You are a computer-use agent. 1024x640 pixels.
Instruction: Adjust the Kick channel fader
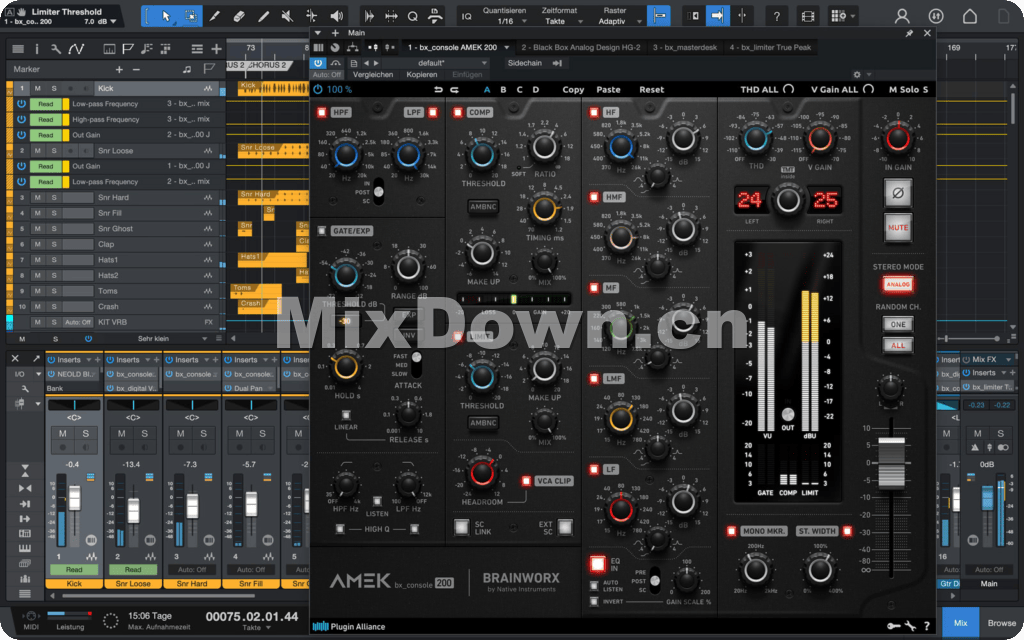74,498
